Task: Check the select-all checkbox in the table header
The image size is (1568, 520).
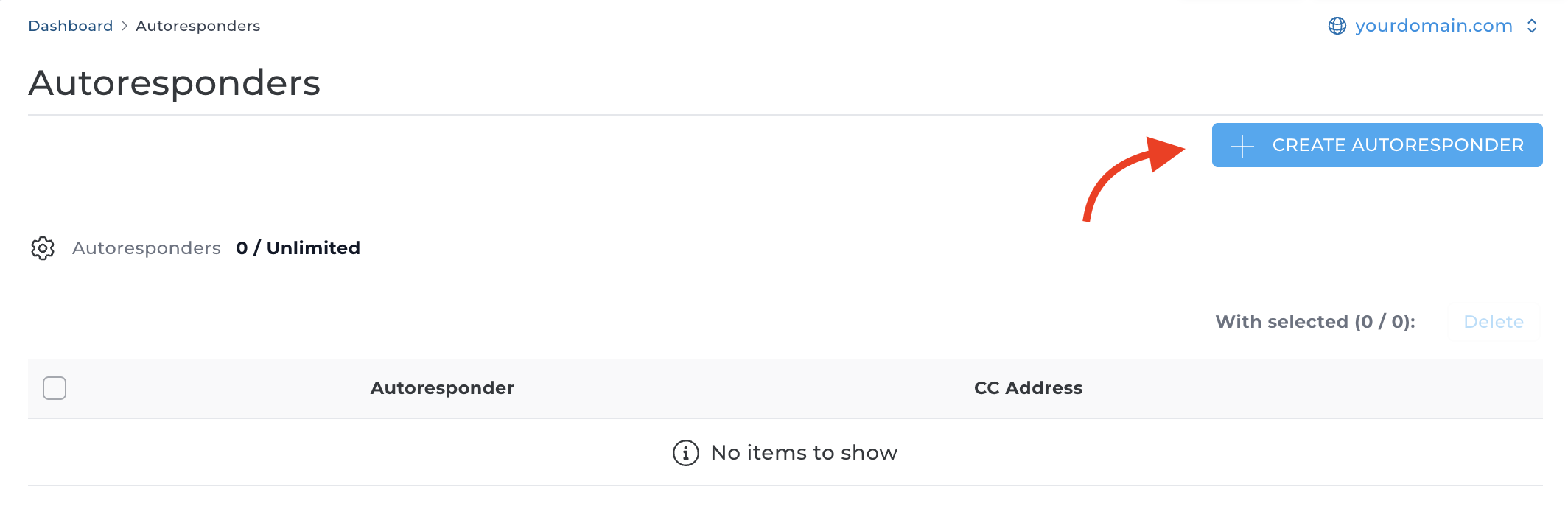Action: (x=54, y=388)
